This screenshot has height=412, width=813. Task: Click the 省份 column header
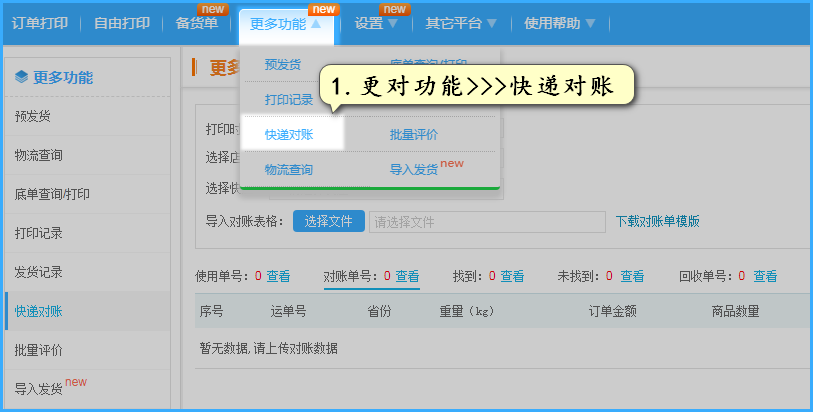379,311
